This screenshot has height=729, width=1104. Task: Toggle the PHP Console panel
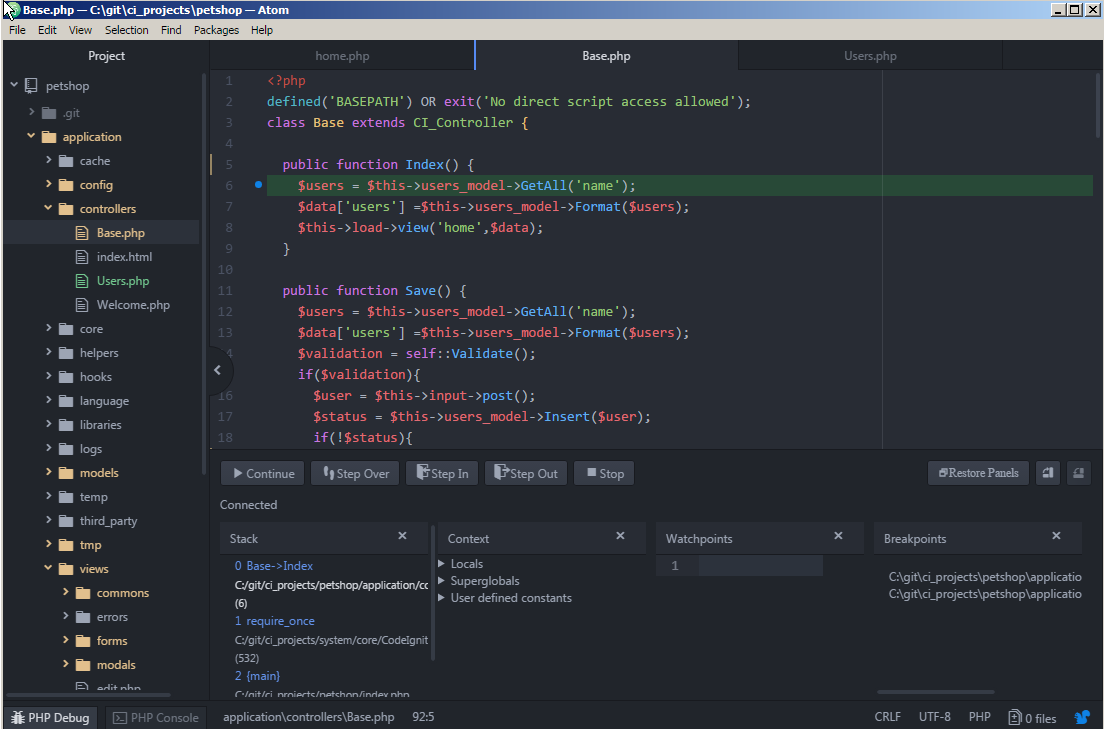click(155, 716)
